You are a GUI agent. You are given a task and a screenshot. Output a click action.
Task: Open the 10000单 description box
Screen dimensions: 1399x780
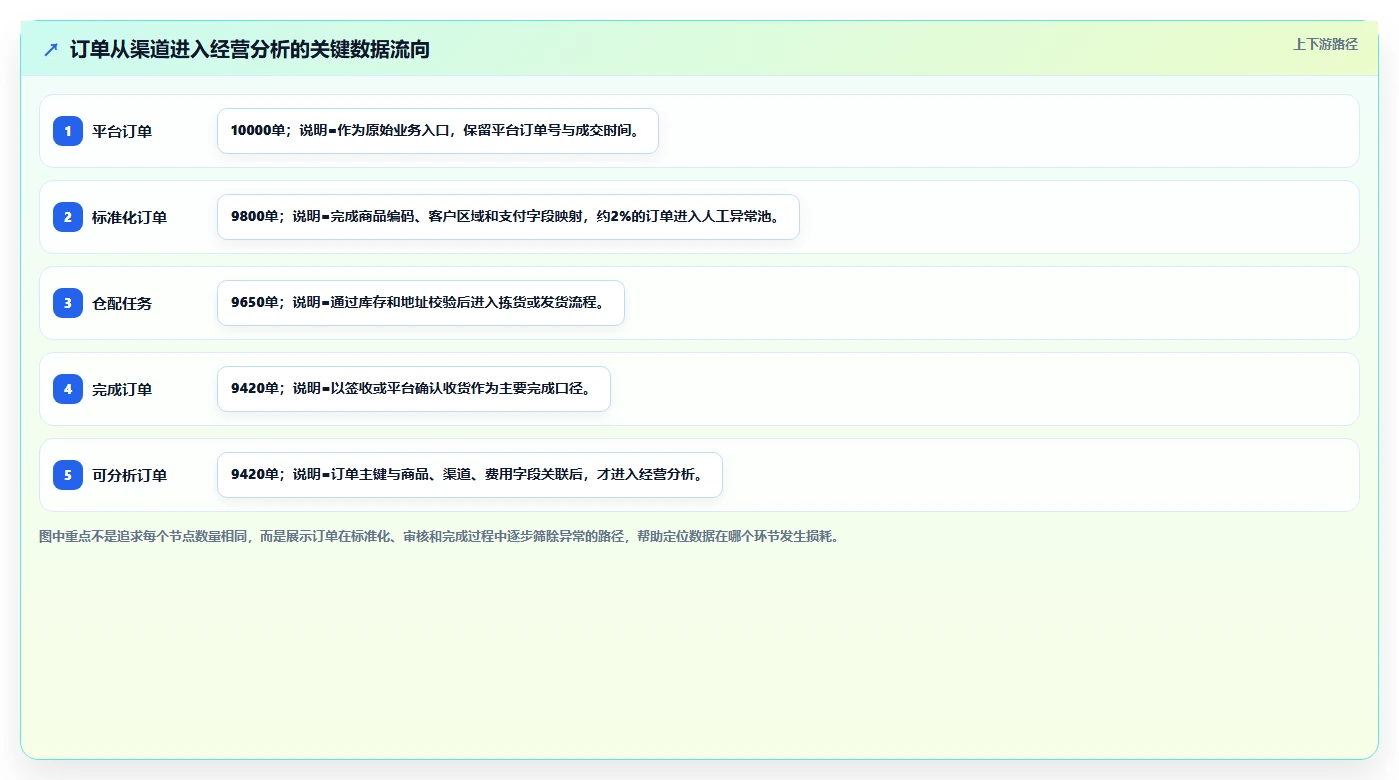438,131
